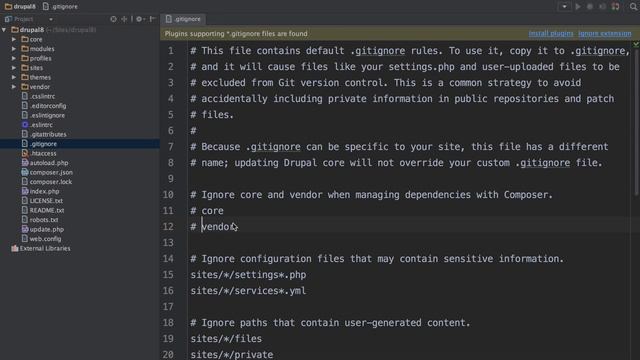Collapse the drupal8 root folder
The image size is (640, 360).
4,30
